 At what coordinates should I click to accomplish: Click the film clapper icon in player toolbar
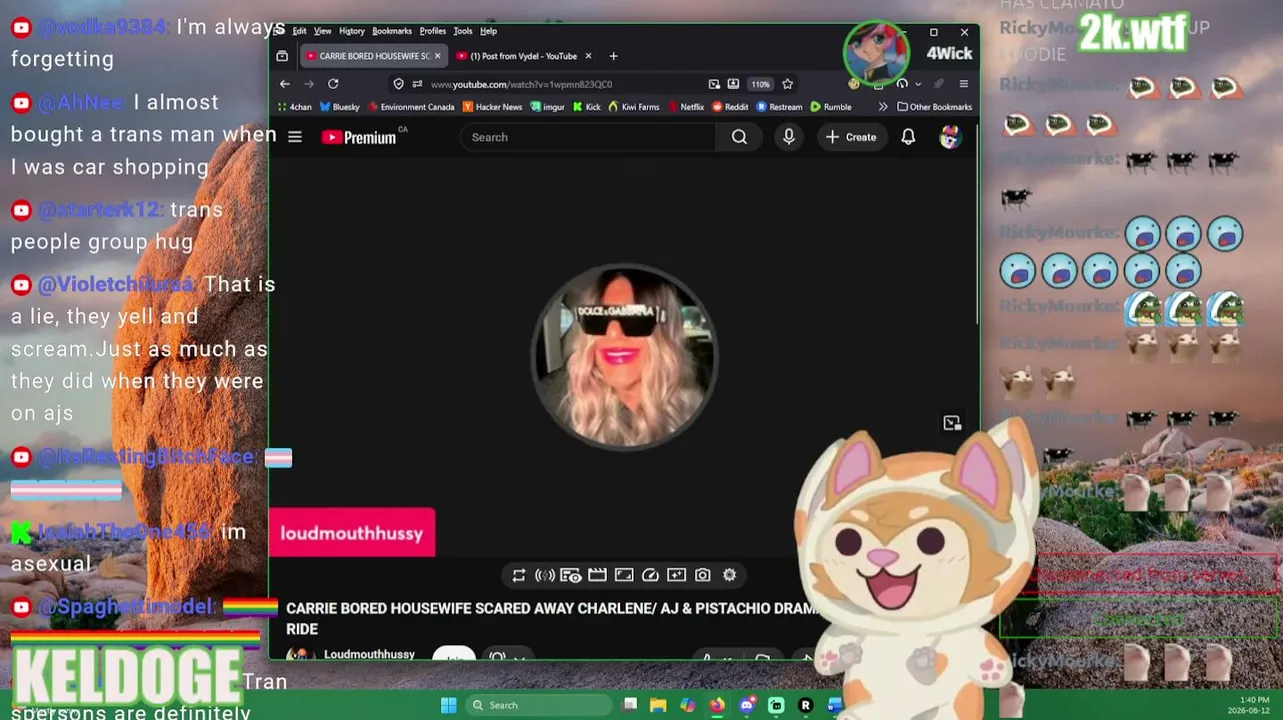[597, 575]
